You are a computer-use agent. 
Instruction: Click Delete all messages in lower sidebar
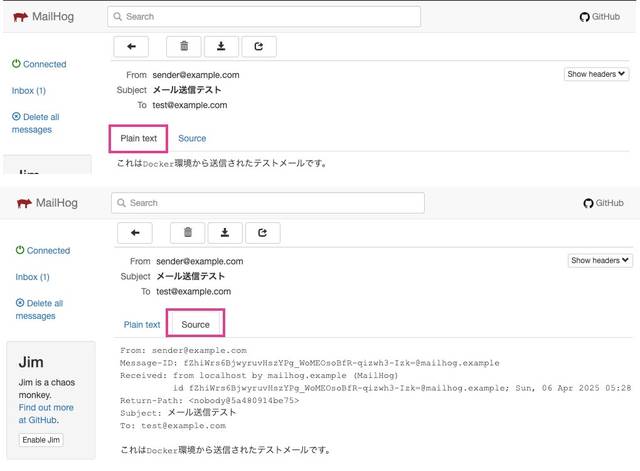click(39, 309)
